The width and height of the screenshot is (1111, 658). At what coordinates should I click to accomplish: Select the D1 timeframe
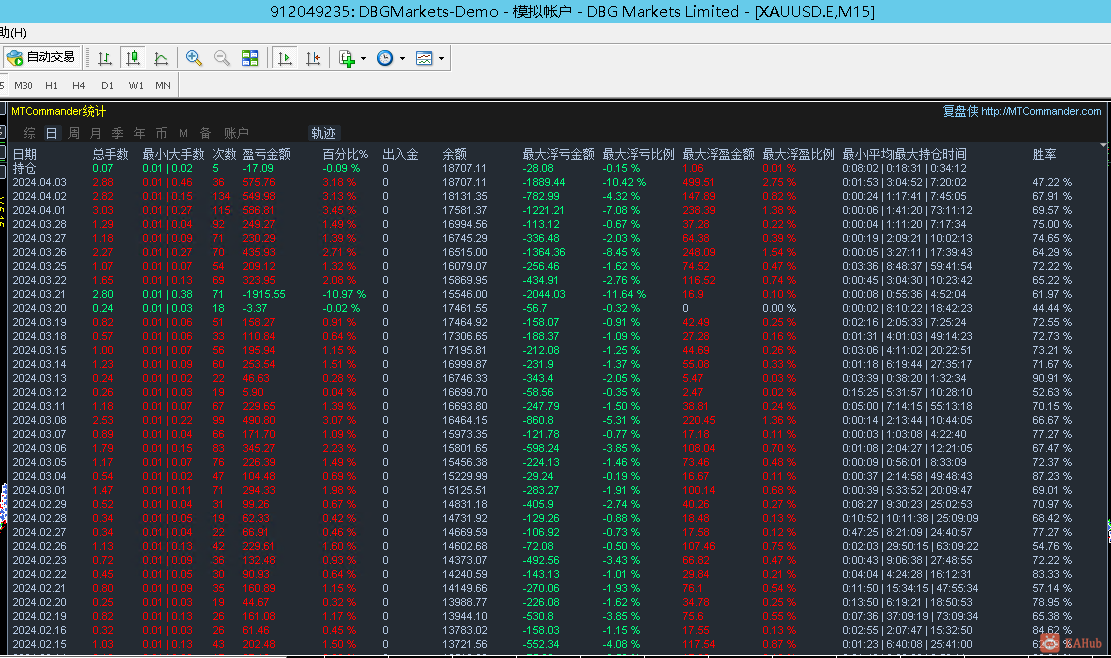(x=107, y=85)
